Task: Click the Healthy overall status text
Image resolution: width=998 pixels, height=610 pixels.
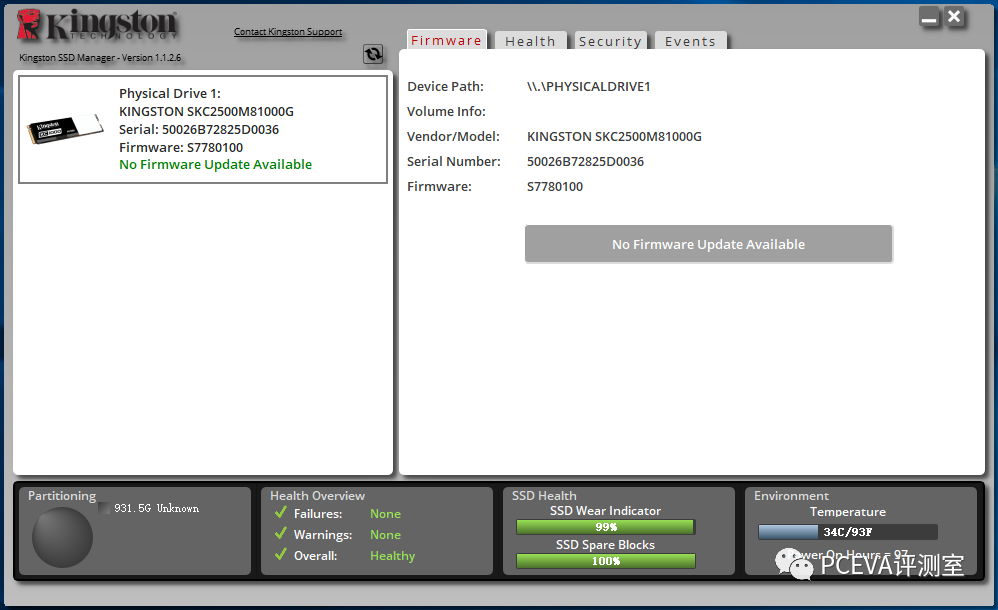Action: click(392, 556)
